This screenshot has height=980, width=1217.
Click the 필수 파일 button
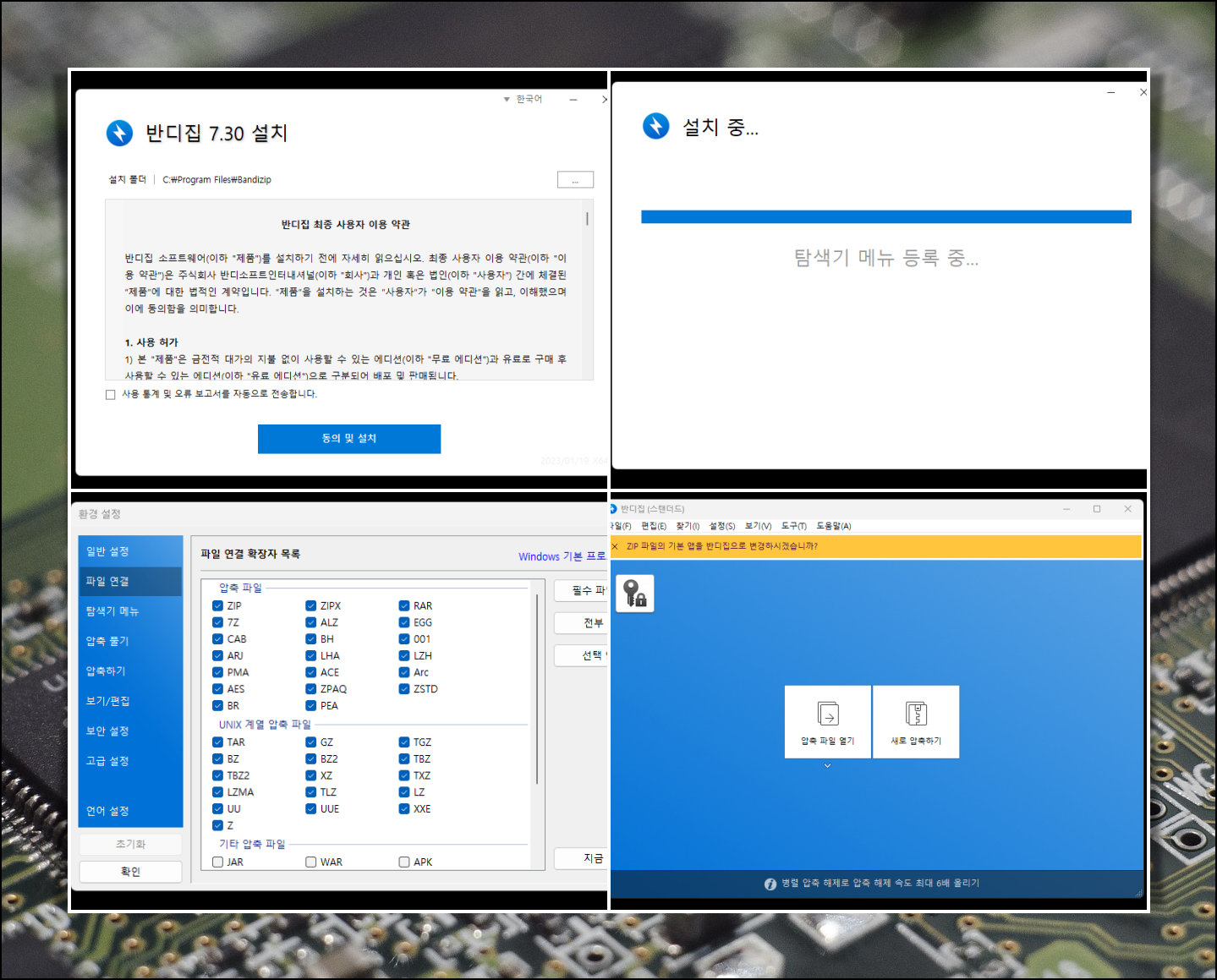(x=582, y=590)
